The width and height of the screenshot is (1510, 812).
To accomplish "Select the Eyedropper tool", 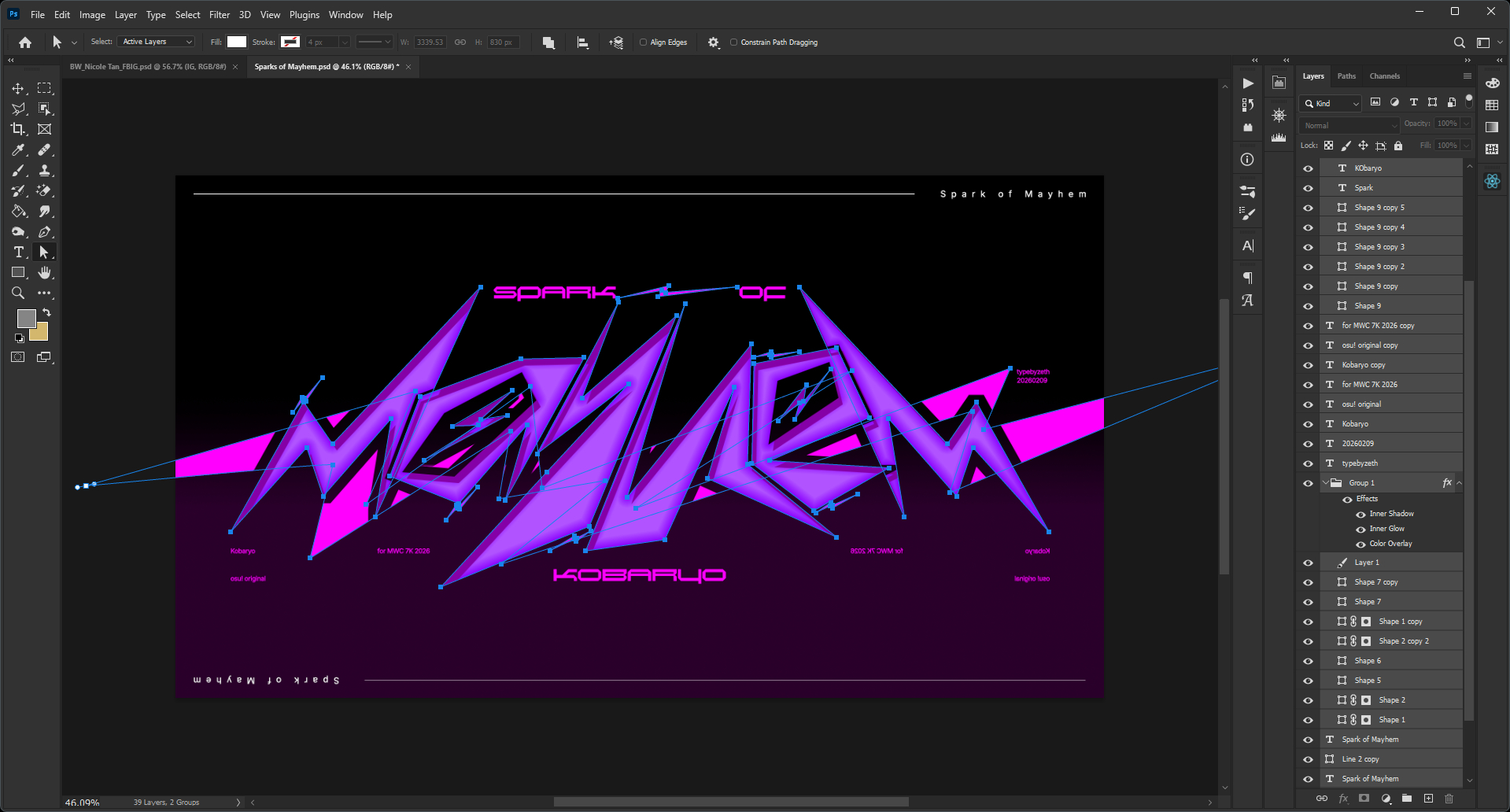I will [18, 149].
